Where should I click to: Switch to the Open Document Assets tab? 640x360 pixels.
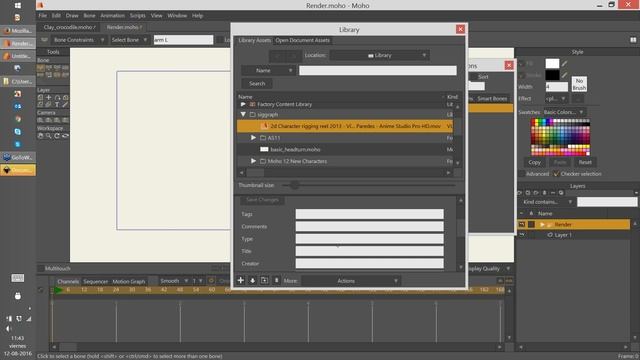[x=302, y=40]
